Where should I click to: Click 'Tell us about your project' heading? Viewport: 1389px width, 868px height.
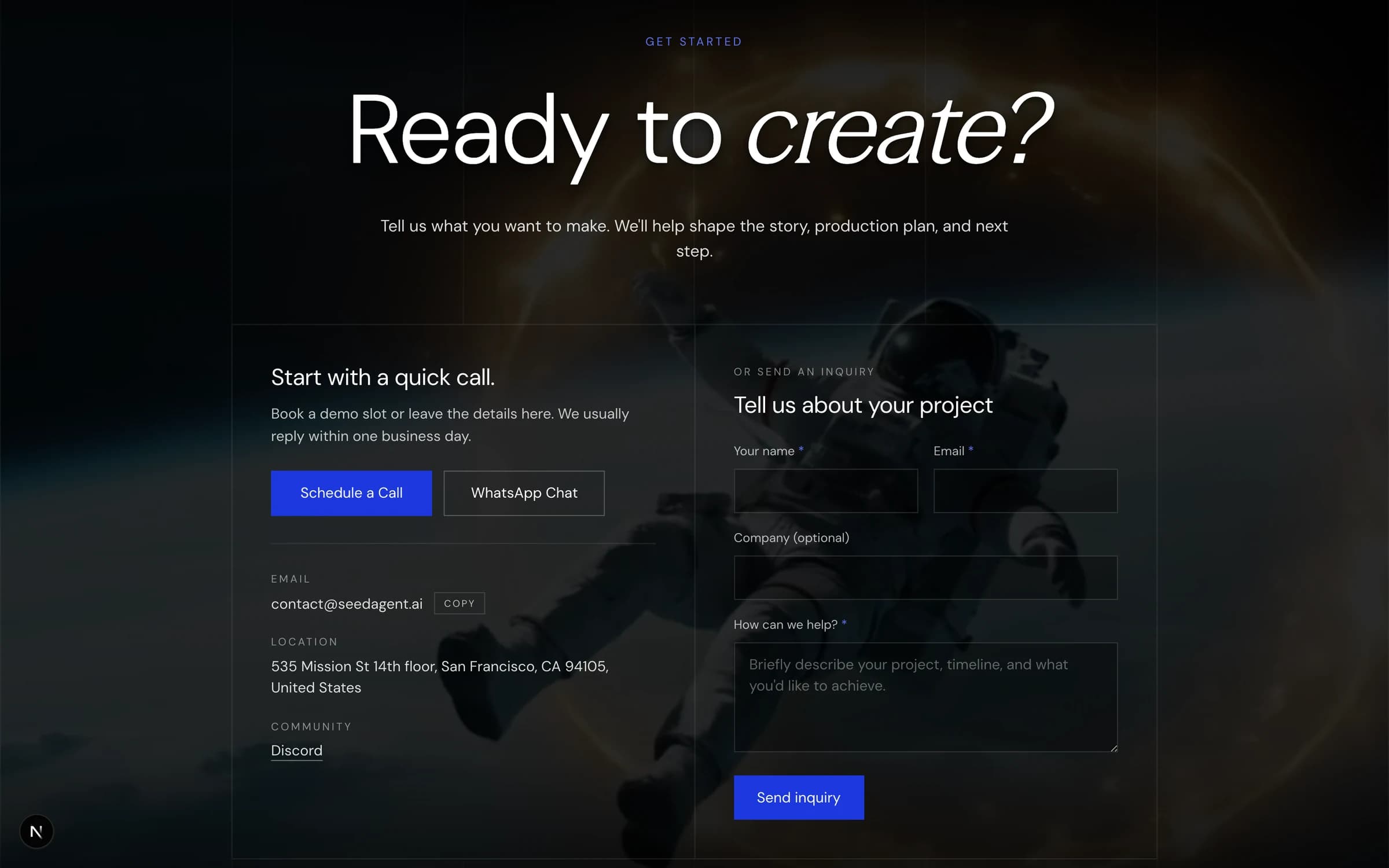[863, 405]
